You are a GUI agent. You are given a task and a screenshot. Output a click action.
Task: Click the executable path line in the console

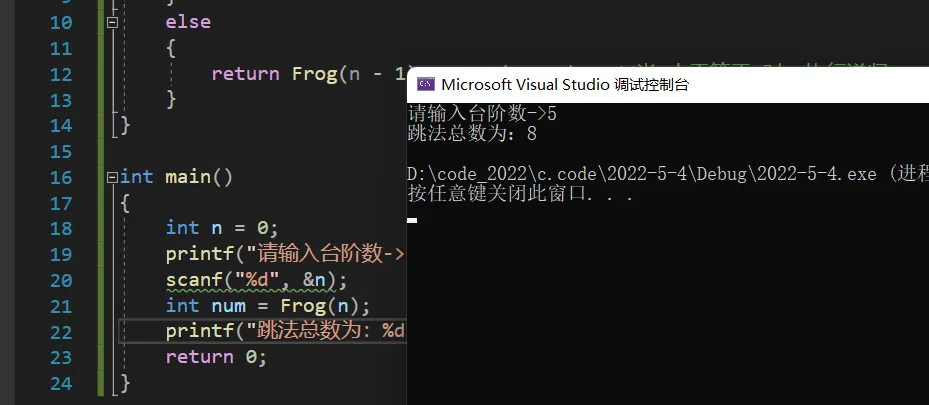(x=668, y=174)
